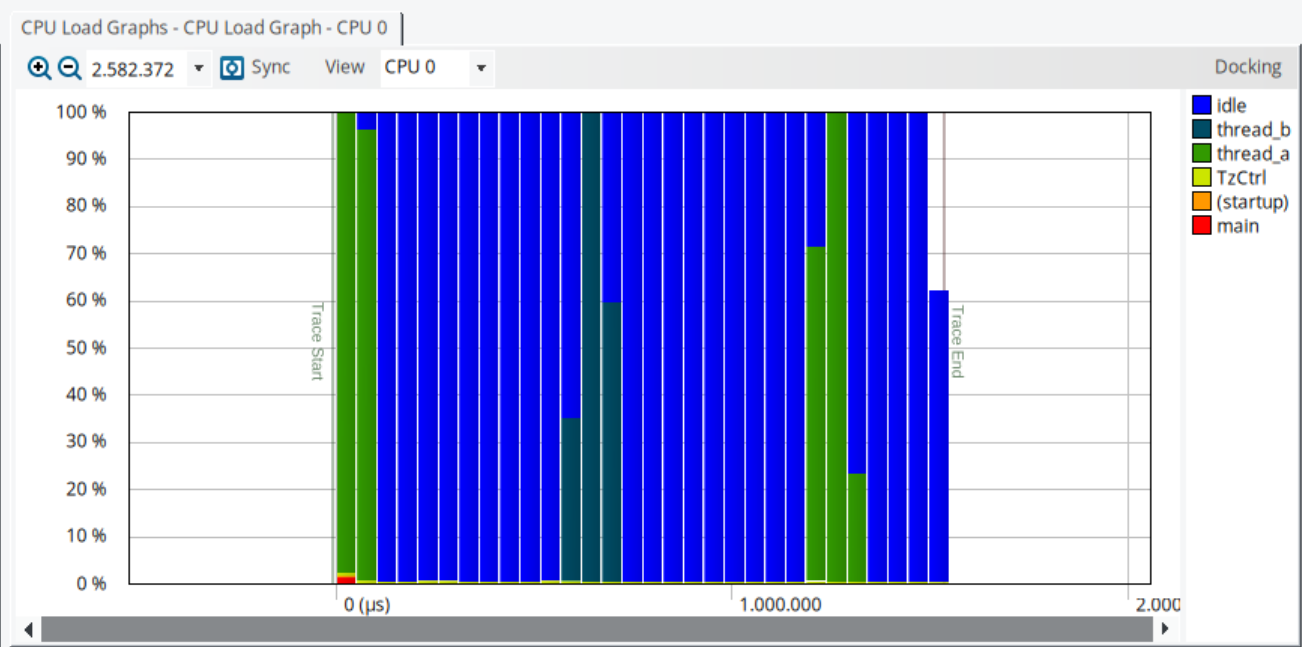
Task: Click the idle blue color swatch
Action: [1201, 105]
